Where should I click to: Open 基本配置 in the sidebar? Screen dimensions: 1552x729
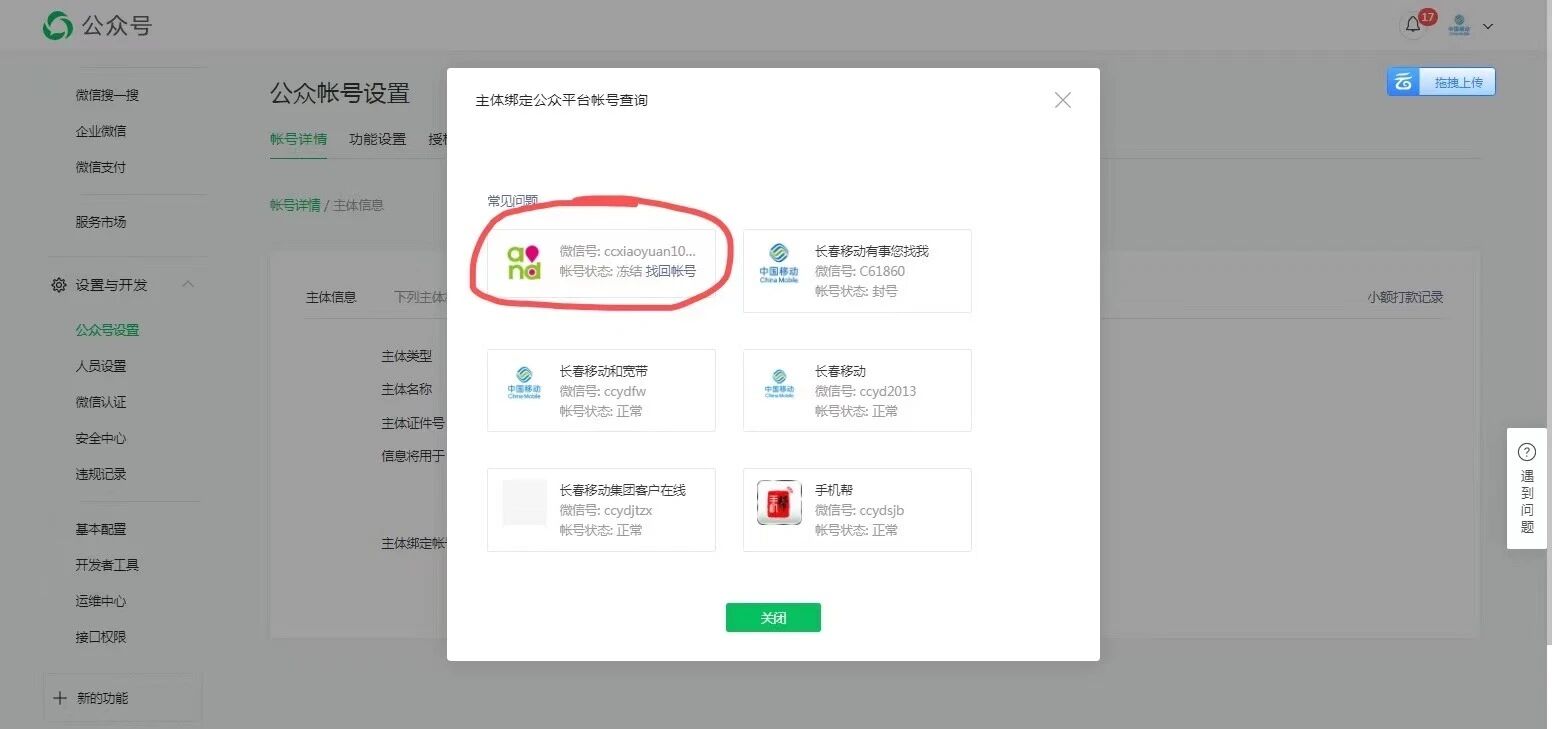point(101,529)
